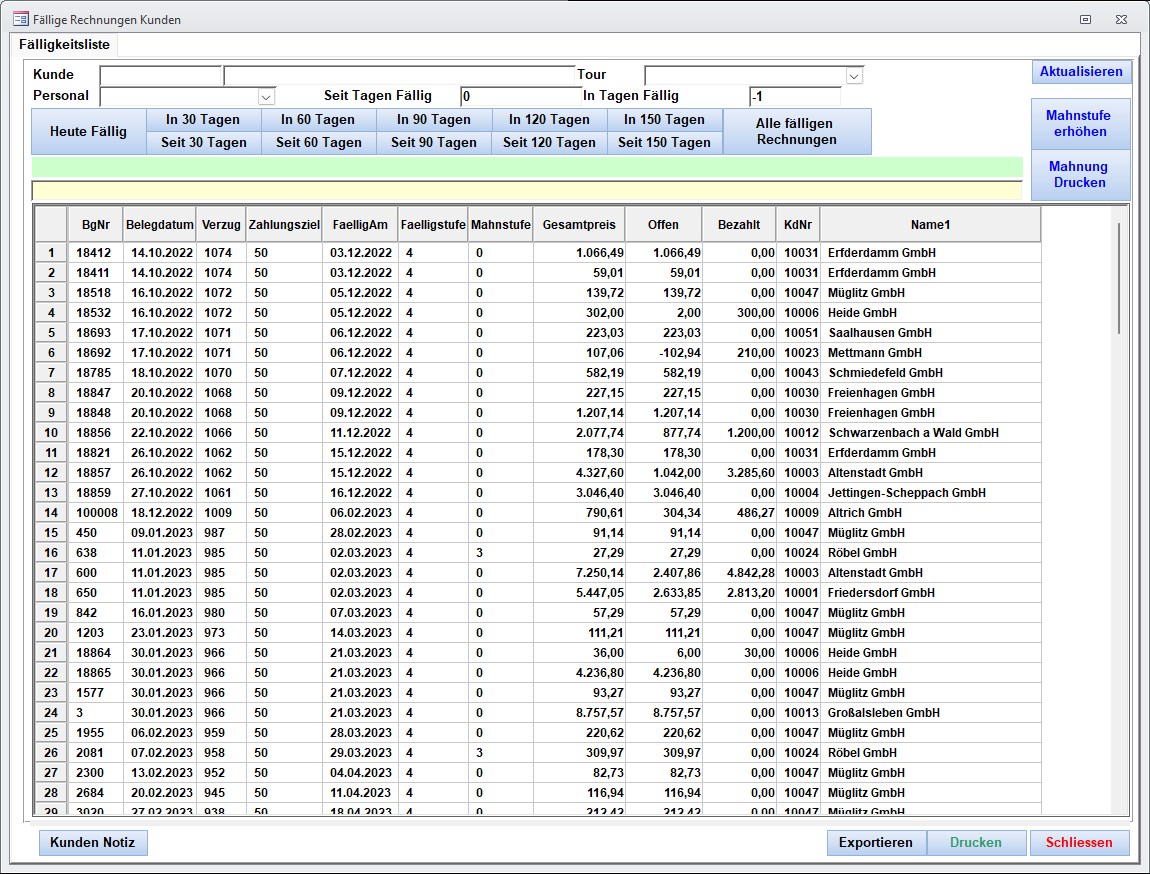The height and width of the screenshot is (874, 1150).
Task: Sort by the Belegdatum column header
Action: (x=160, y=225)
